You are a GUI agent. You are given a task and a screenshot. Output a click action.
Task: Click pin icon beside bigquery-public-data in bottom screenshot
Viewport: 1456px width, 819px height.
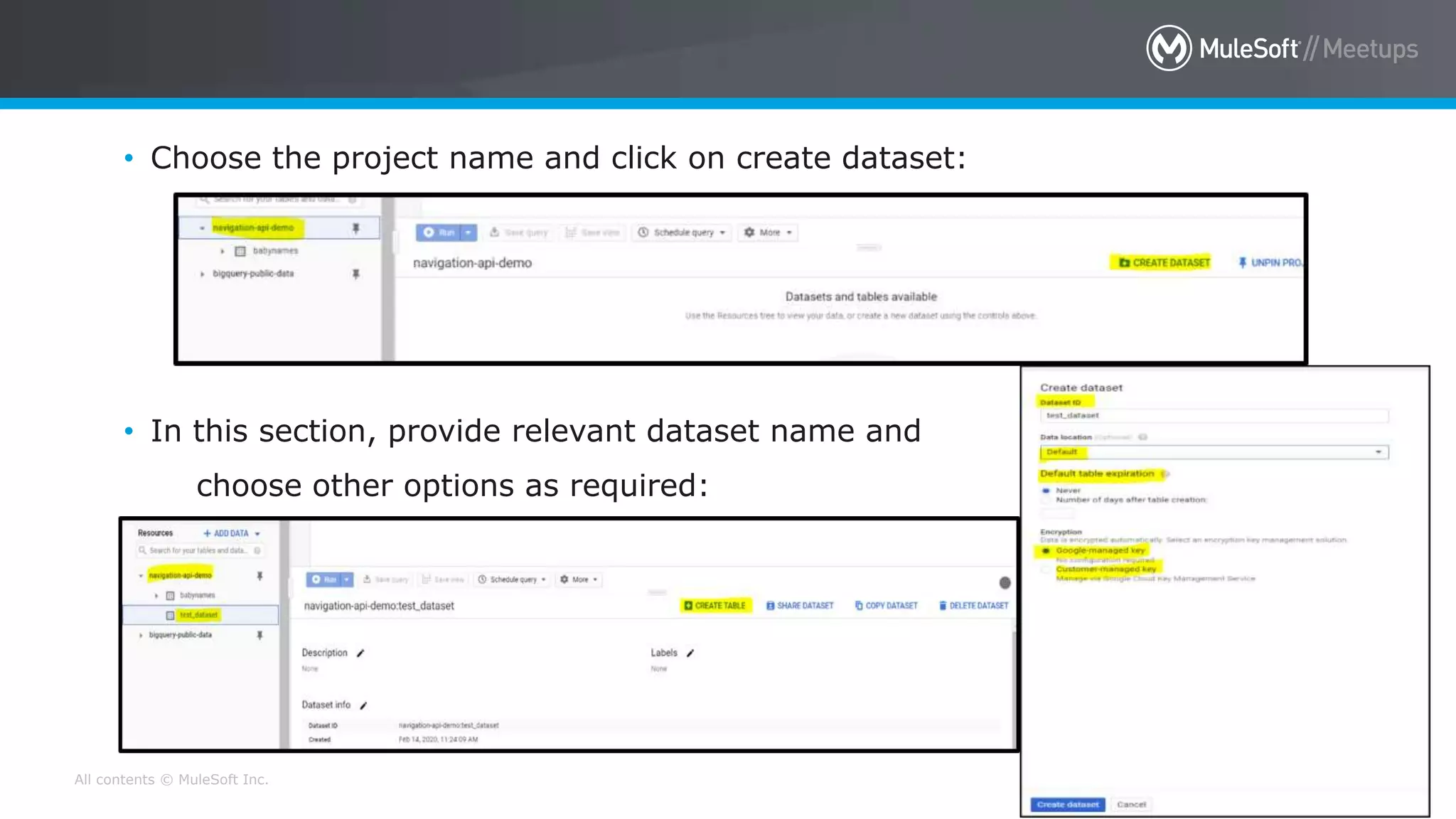[259, 635]
